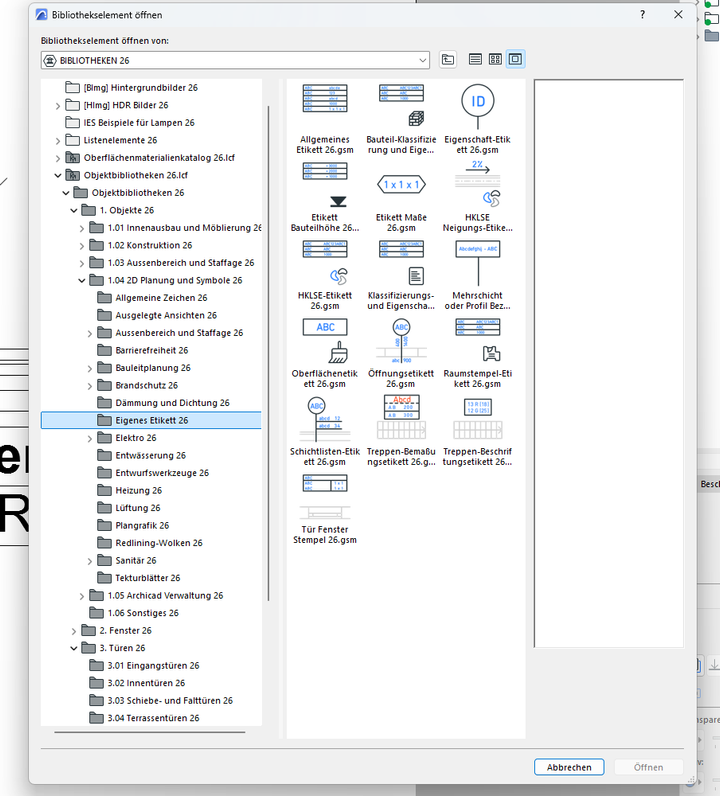Select the Ausgelegte Ansichten 26 folder

click(157, 315)
